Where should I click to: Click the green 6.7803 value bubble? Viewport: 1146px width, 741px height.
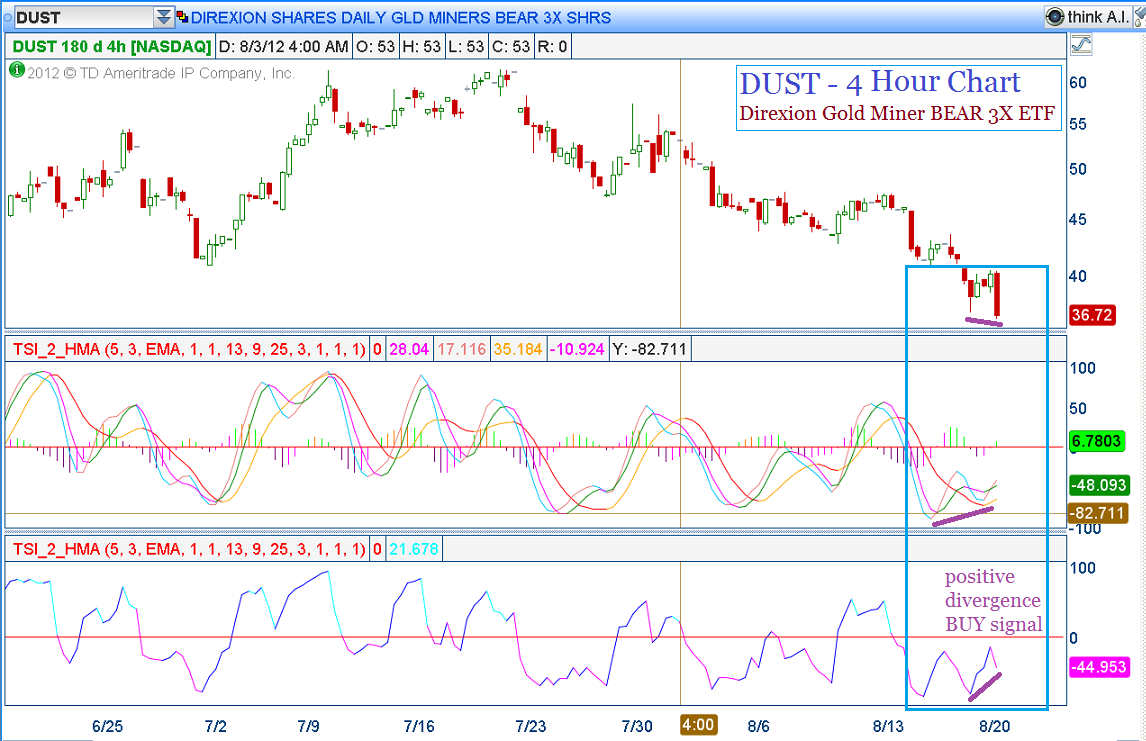(x=1096, y=441)
